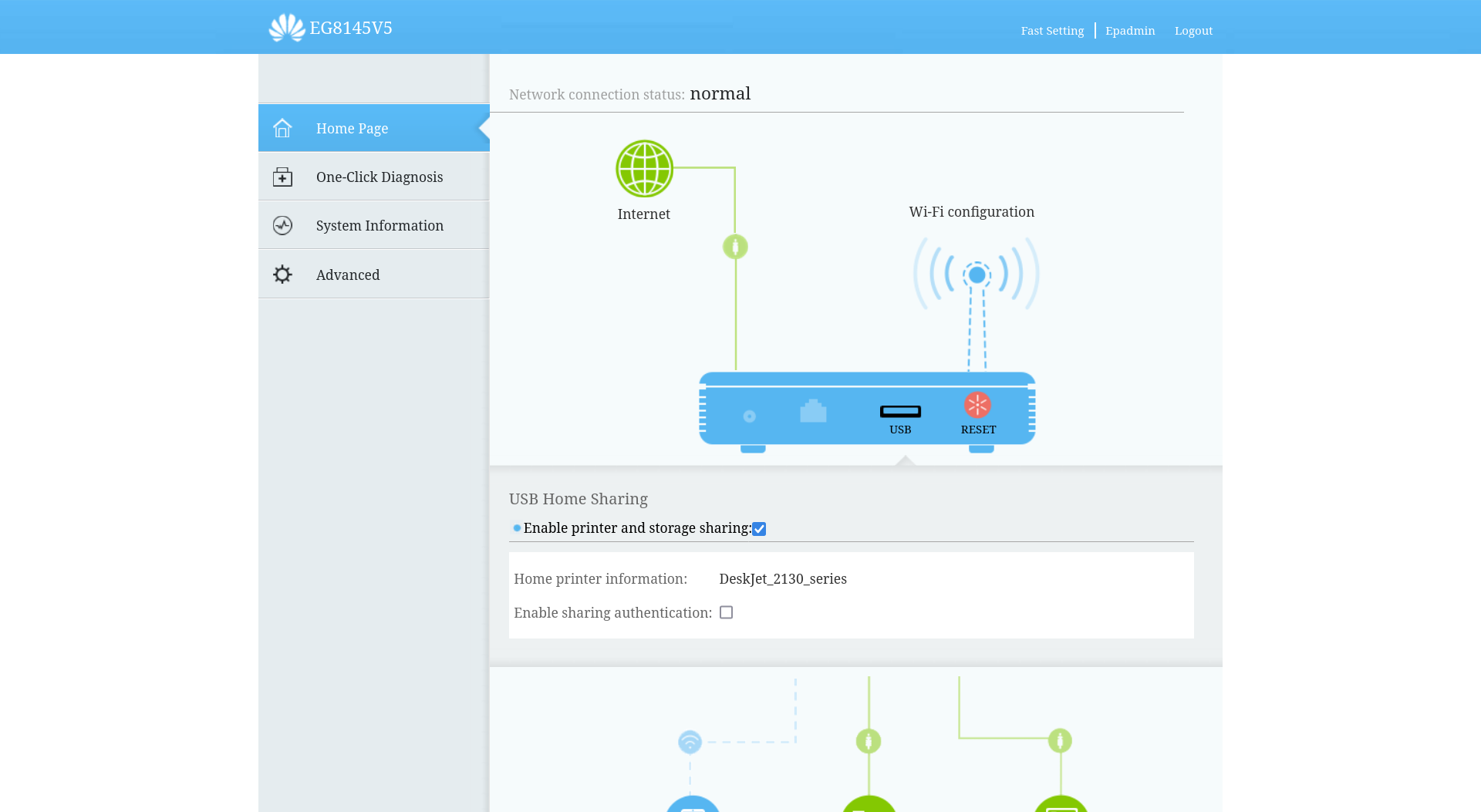Click the Epadmin account link
Viewport: 1481px width, 812px height.
[x=1130, y=31]
